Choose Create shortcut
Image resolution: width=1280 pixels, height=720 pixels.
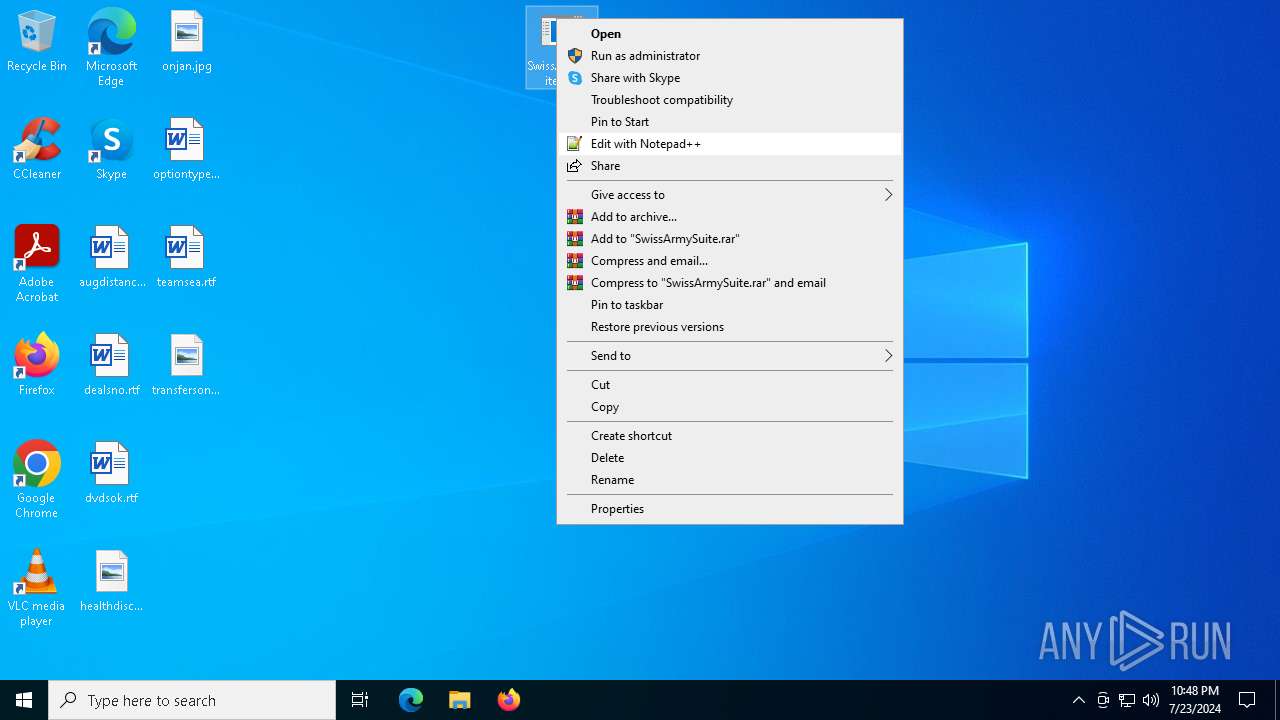(x=730, y=436)
